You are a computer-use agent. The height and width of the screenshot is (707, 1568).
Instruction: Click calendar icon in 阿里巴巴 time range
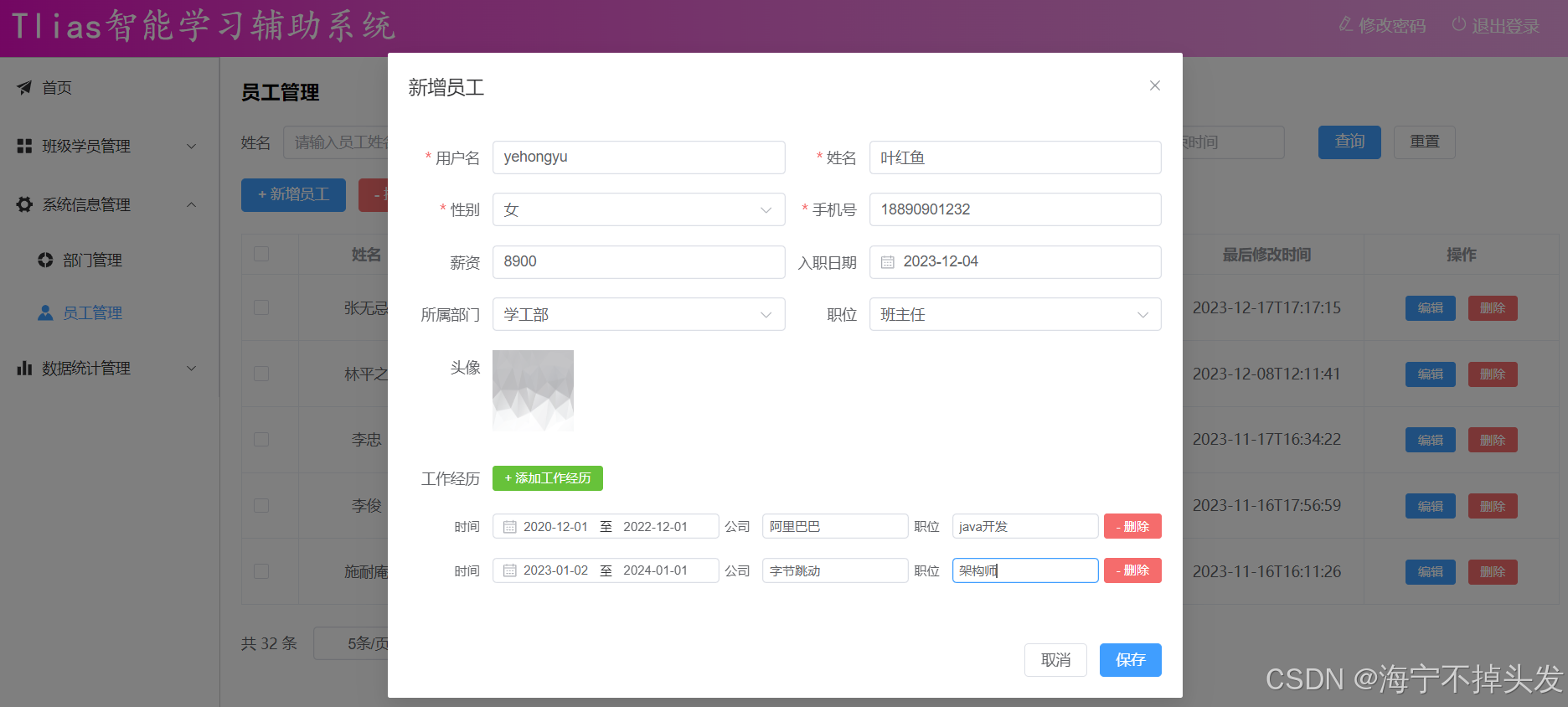pyautogui.click(x=509, y=527)
